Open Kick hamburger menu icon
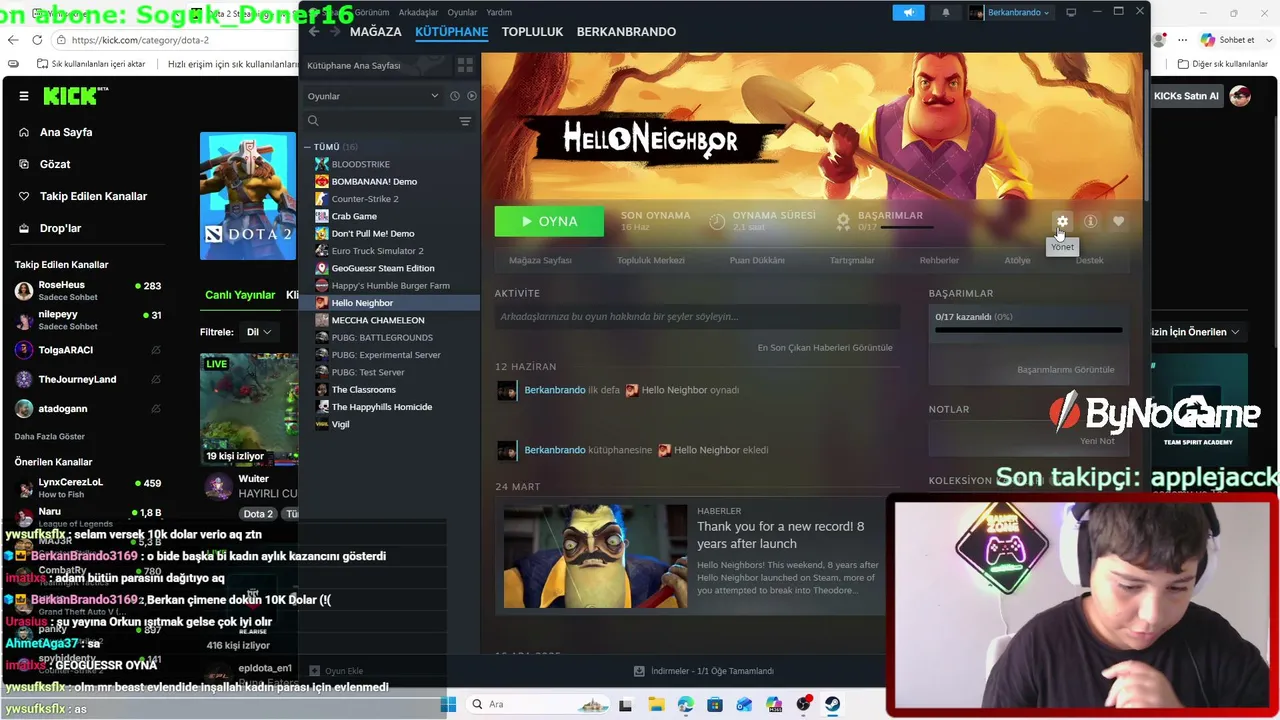 pos(24,96)
